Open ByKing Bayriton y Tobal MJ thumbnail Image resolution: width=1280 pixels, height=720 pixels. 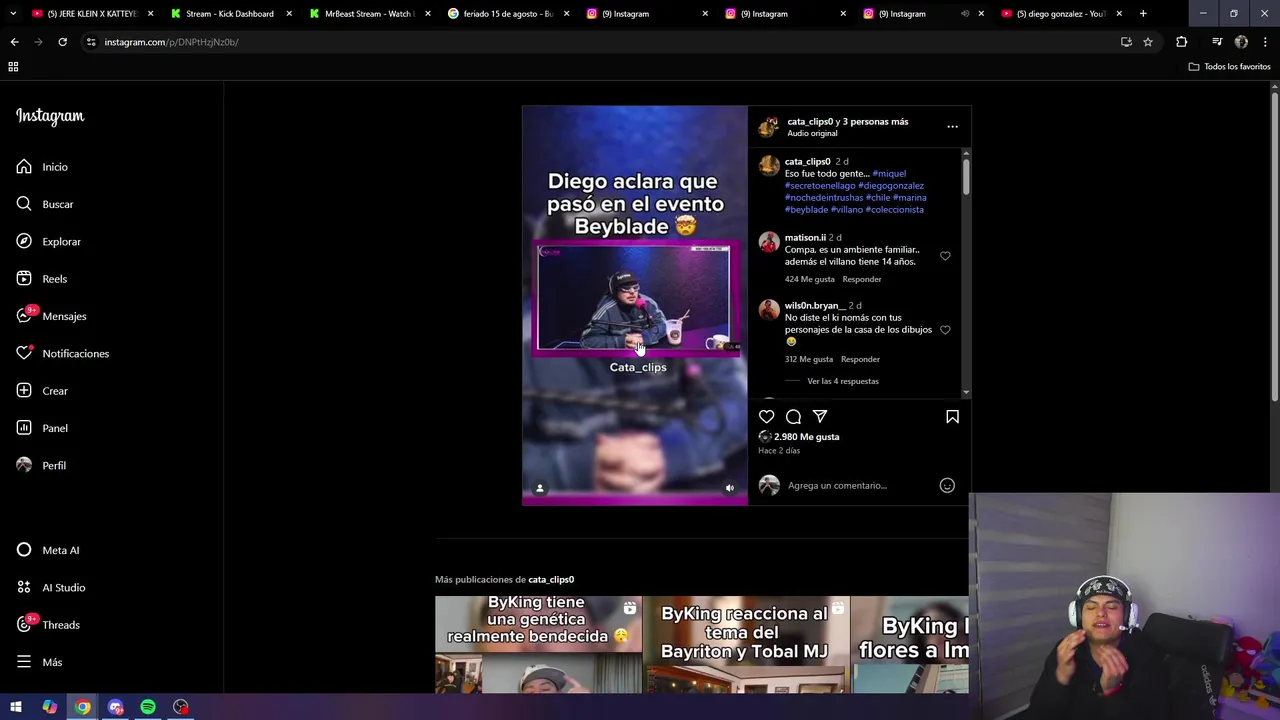point(745,645)
